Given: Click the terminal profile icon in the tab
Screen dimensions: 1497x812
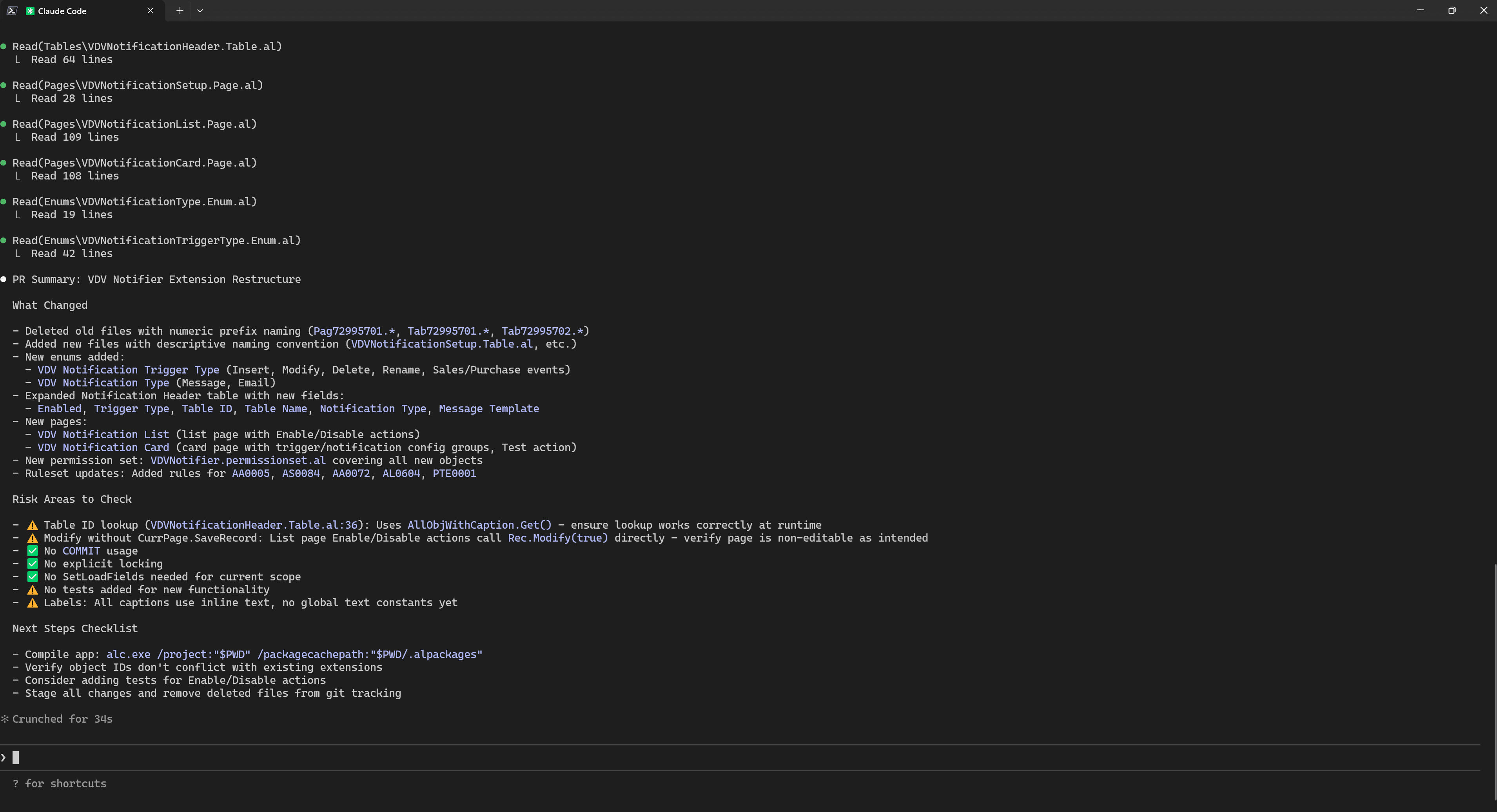Looking at the screenshot, I should pyautogui.click(x=12, y=11).
